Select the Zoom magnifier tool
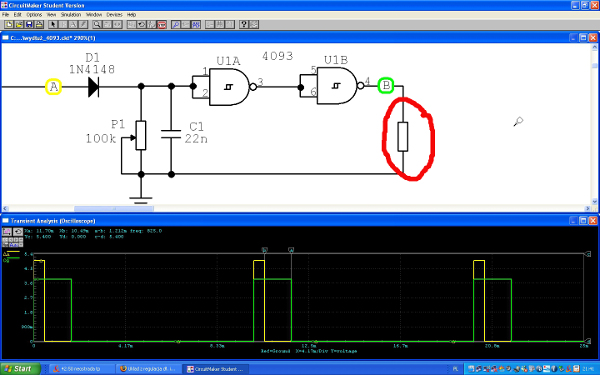Image resolution: width=600 pixels, height=375 pixels. click(97, 24)
